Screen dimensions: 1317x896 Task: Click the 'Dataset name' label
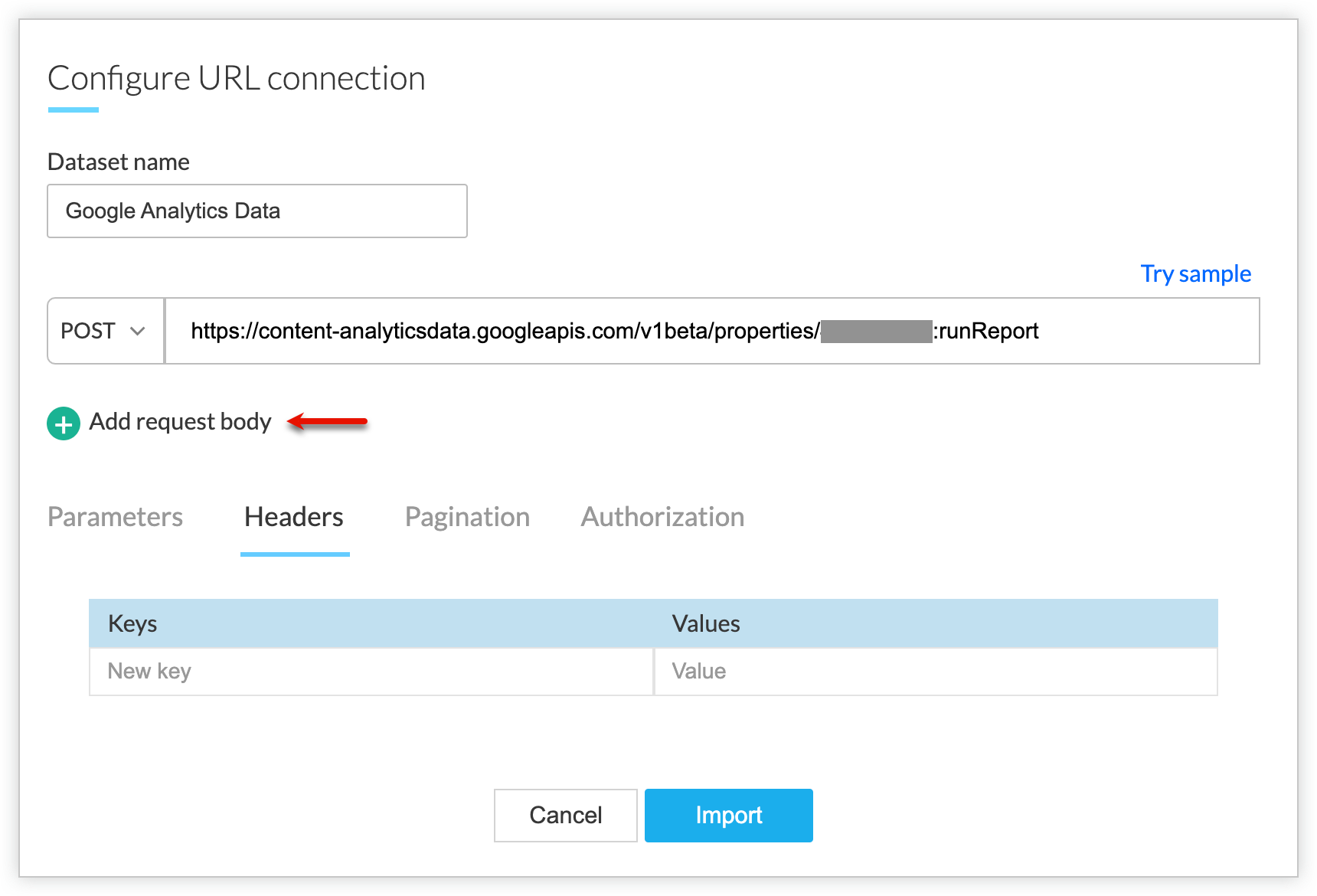click(x=119, y=162)
